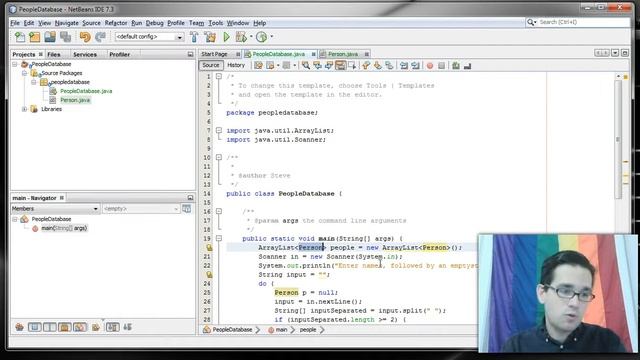Image resolution: width=640 pixels, height=360 pixels.
Task: Toggle Show Inherited Members in Navigator
Action: click(x=19, y=327)
